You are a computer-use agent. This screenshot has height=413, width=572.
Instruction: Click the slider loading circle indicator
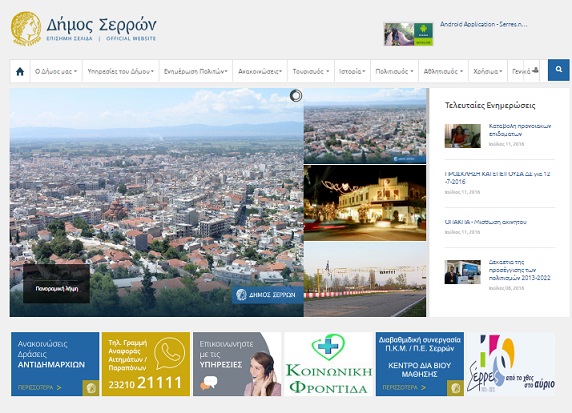coord(296,96)
